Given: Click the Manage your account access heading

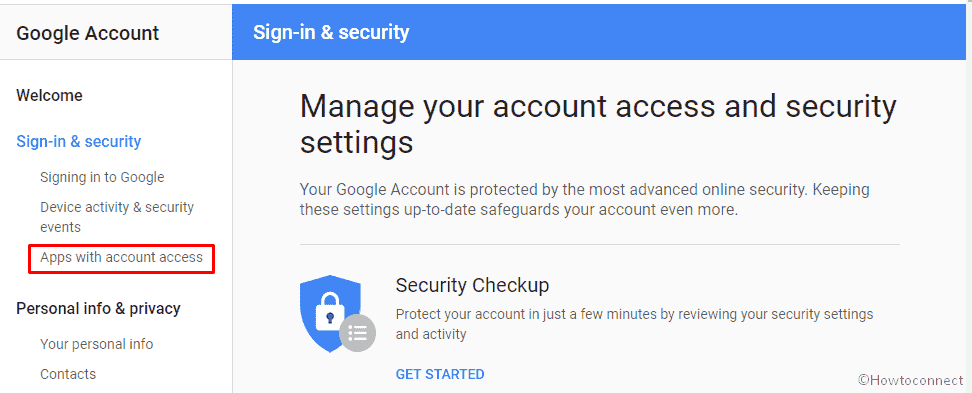Looking at the screenshot, I should (x=598, y=124).
